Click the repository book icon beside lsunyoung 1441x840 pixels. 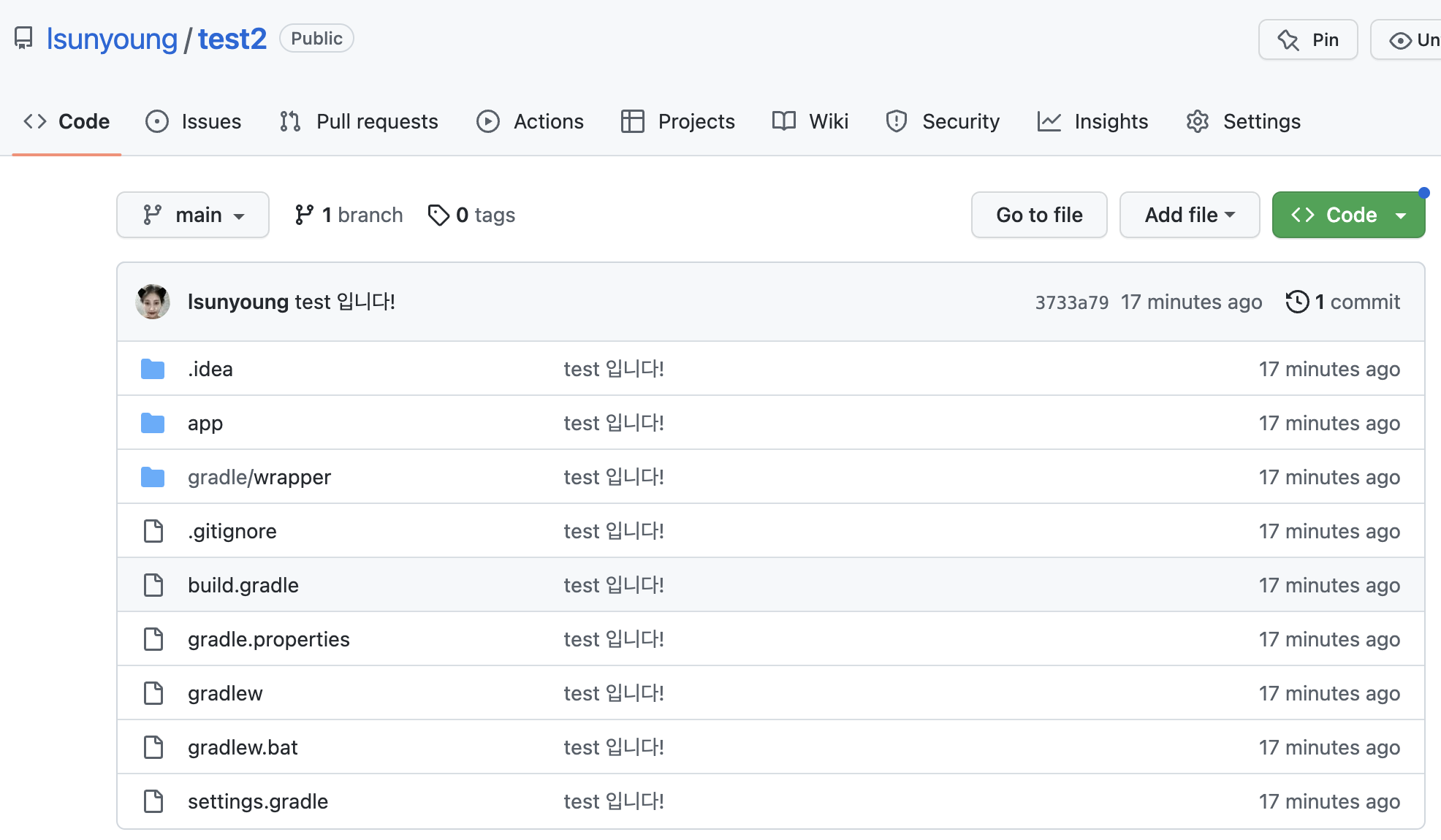(23, 39)
